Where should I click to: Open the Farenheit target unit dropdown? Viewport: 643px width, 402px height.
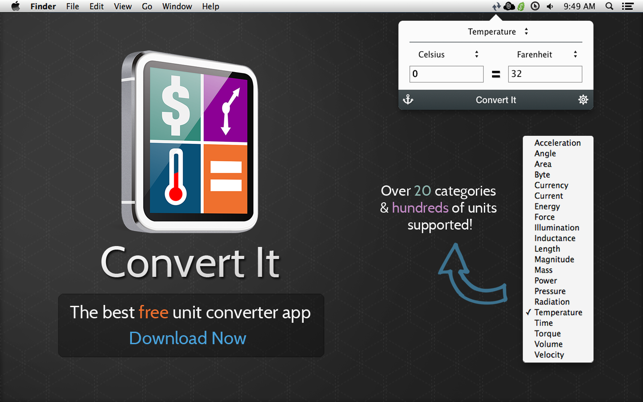pyautogui.click(x=545, y=54)
